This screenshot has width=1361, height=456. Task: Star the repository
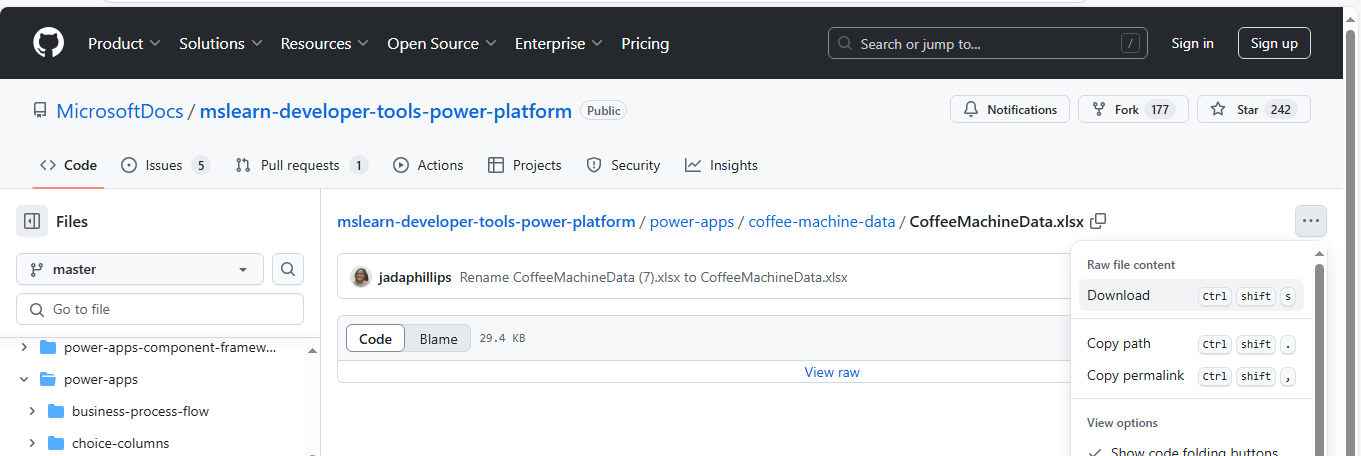[x=1253, y=110]
